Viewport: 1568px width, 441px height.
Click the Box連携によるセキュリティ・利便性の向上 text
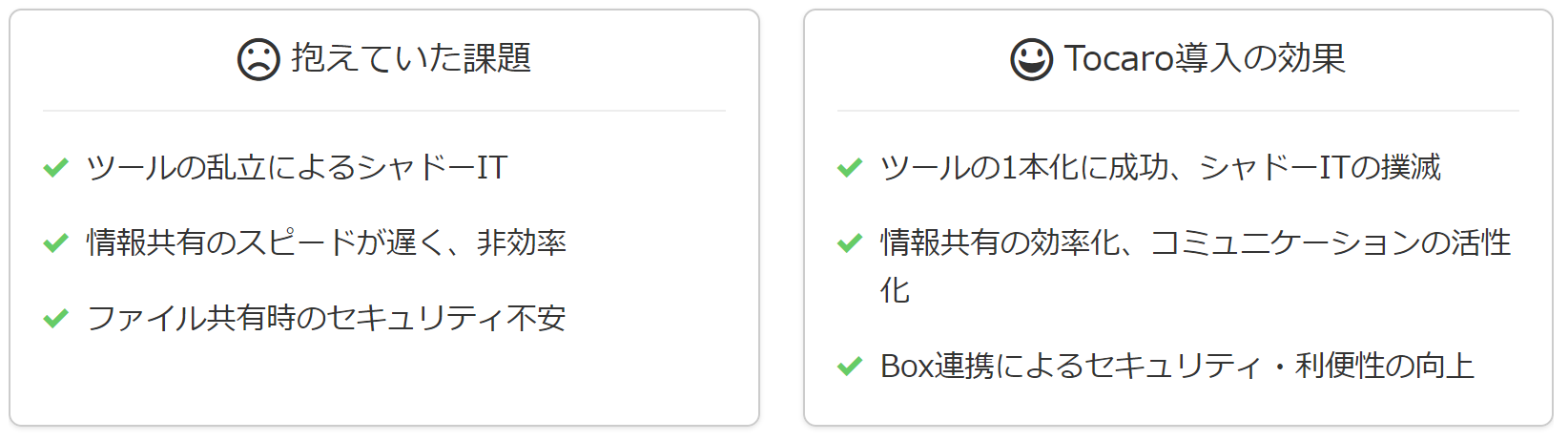click(x=1177, y=366)
